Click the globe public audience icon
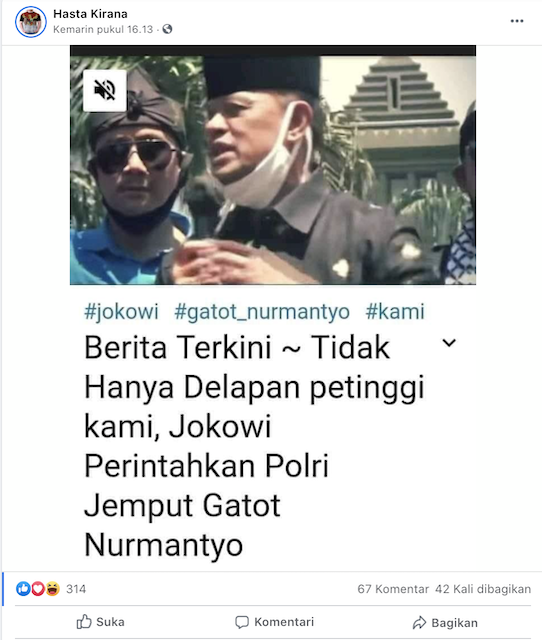This screenshot has width=542, height=640. 167,29
